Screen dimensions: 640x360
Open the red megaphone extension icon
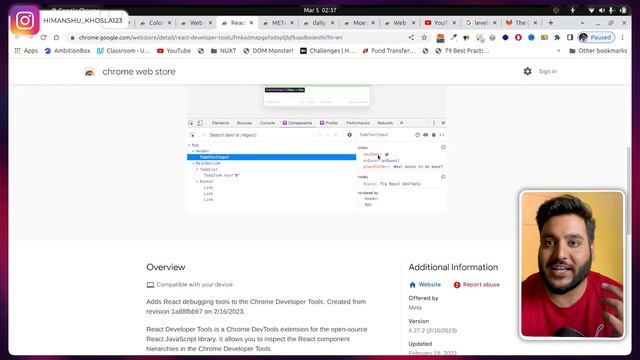(466, 38)
